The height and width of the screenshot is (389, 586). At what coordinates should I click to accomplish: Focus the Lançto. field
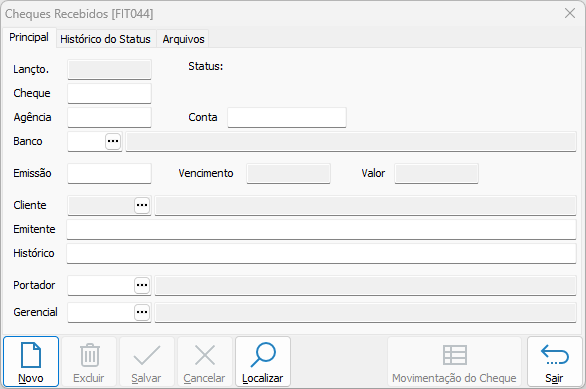(x=110, y=70)
